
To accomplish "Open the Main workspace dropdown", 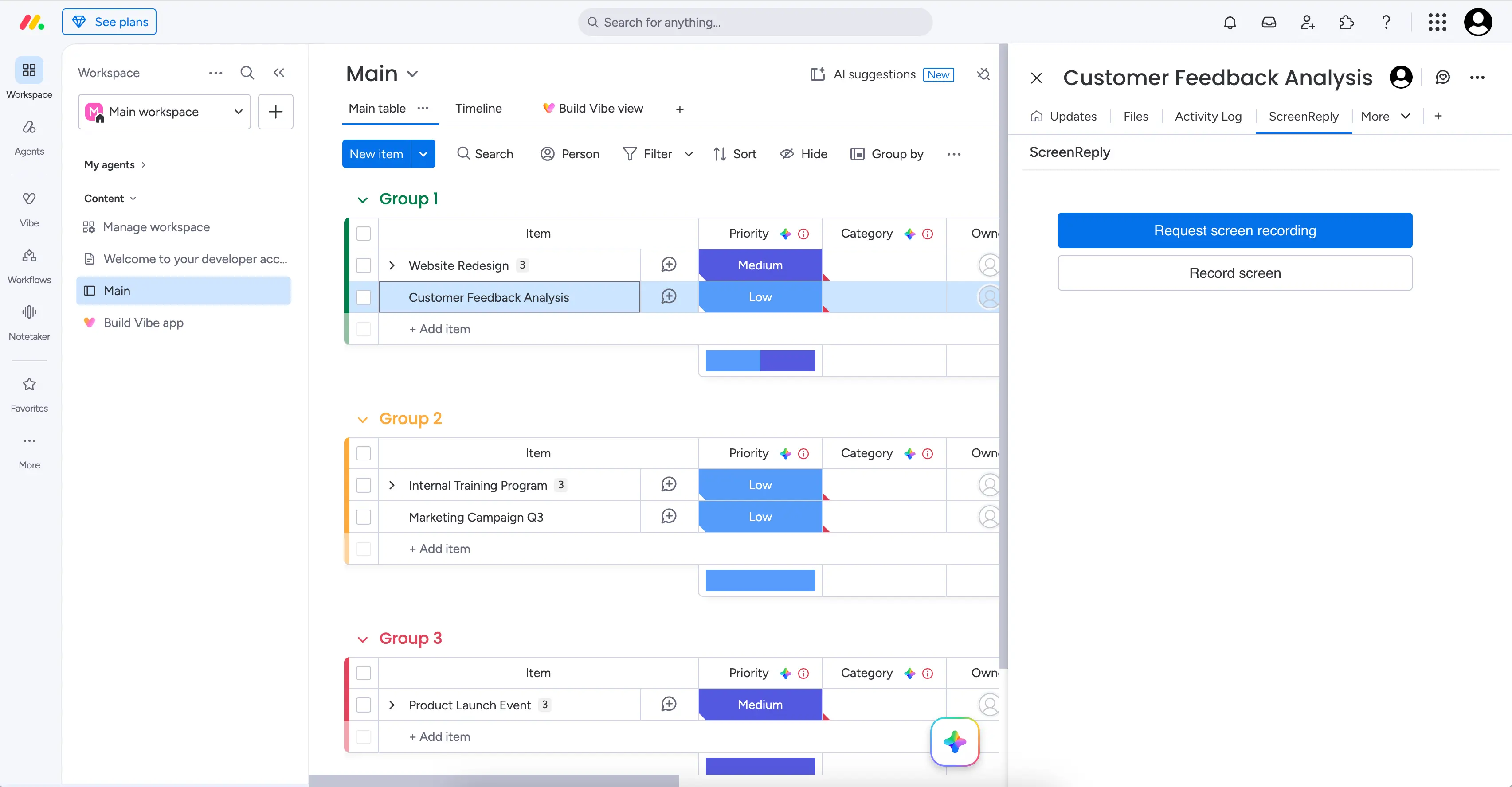I will pos(165,111).
